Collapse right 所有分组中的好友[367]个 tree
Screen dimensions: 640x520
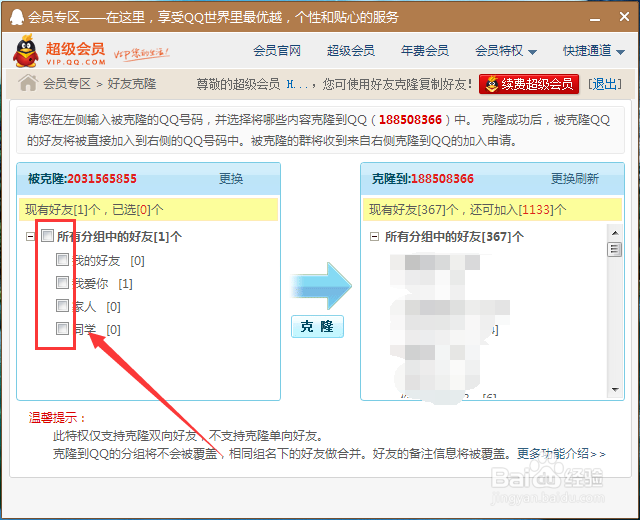click(x=374, y=236)
